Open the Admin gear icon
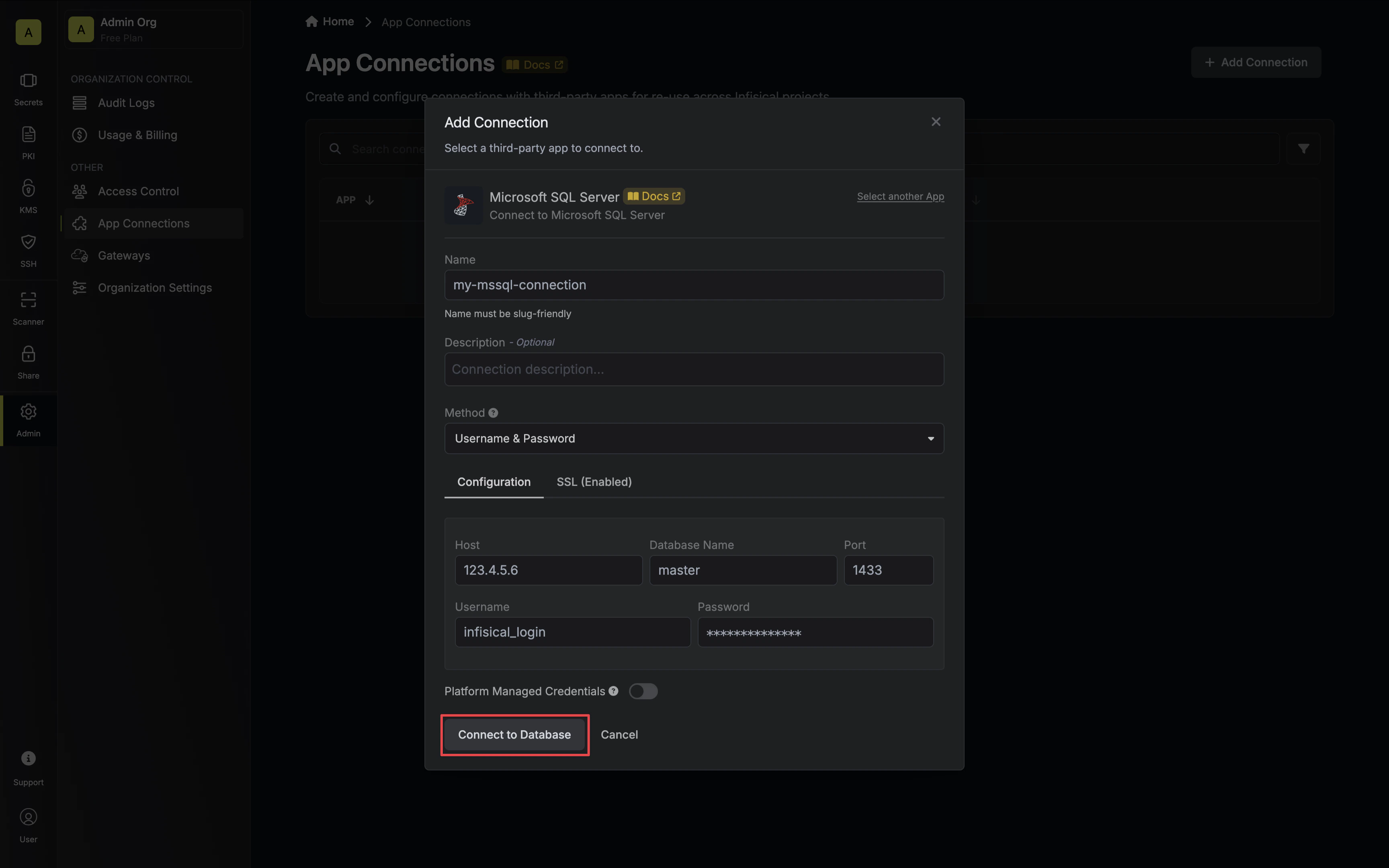Screen dimensions: 1389x868 pyautogui.click(x=28, y=411)
